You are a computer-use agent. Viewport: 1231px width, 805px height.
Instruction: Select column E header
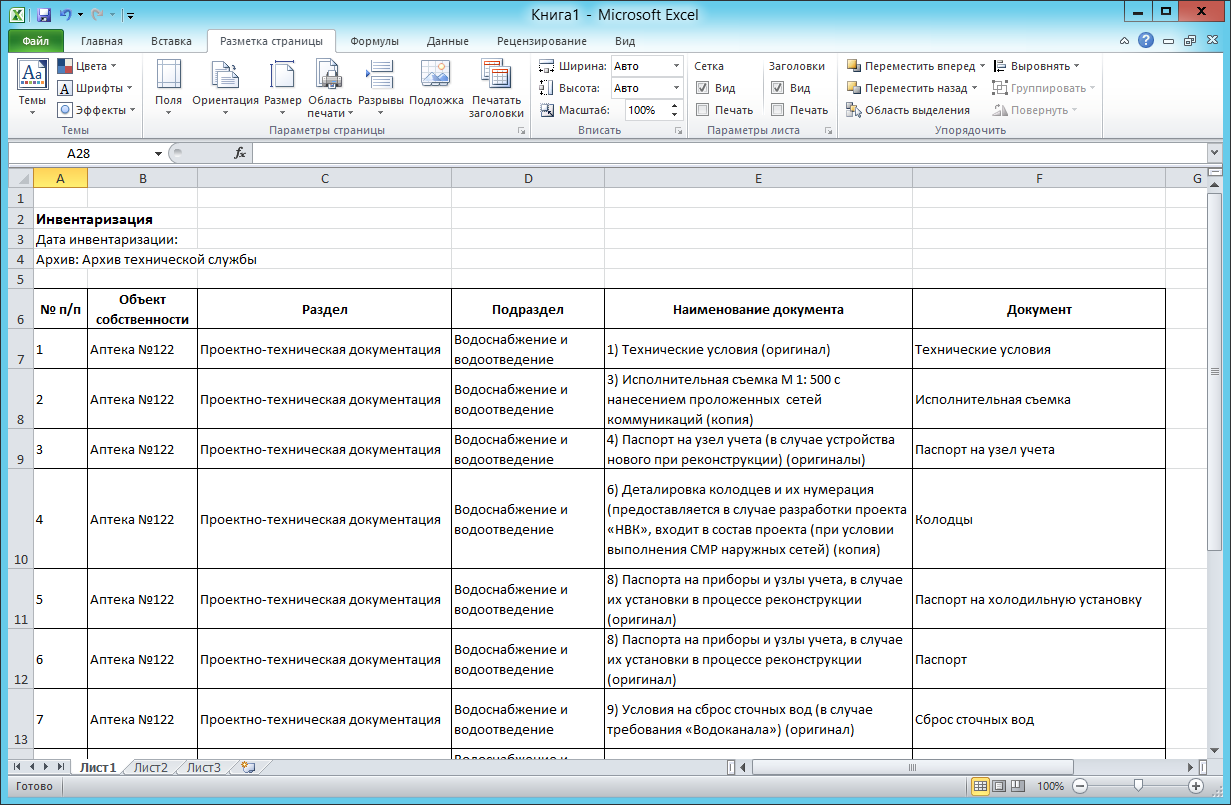click(758, 178)
